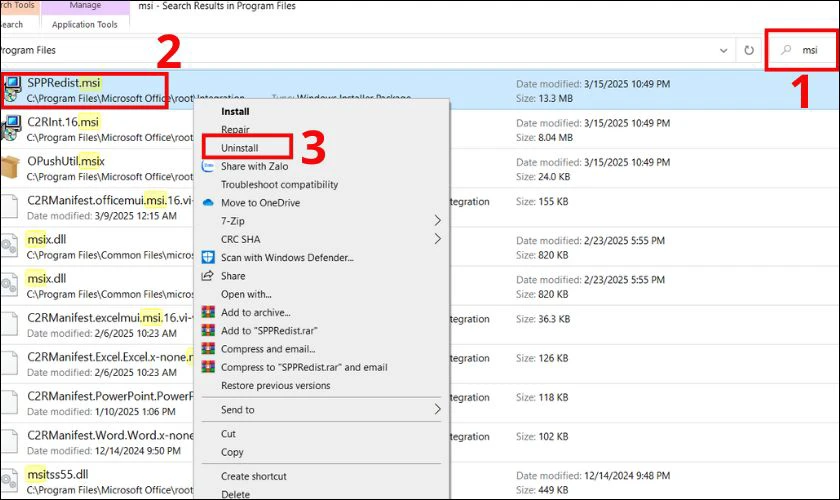Click the WinRAR icon beside Compress to "SPPRedist.rar" and email

(x=208, y=367)
